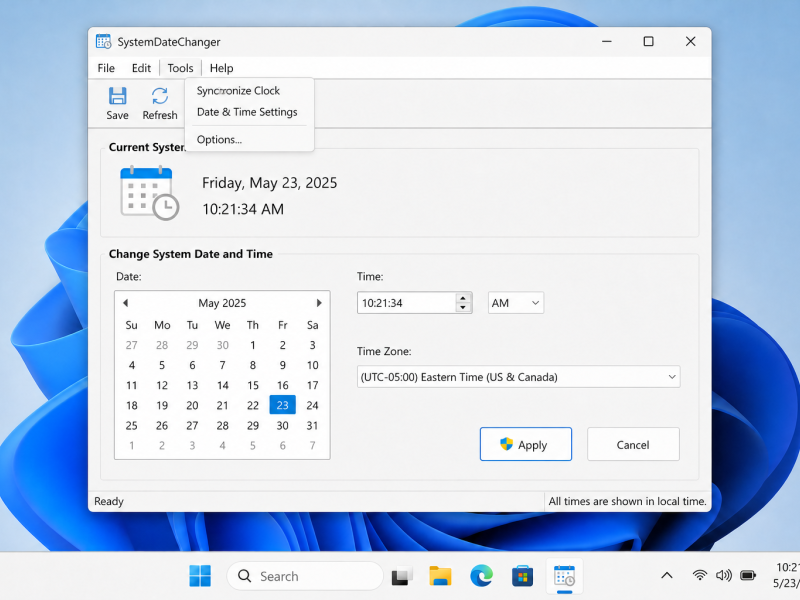Select Date & Time Settings menu entry
Viewport: 800px width, 600px height.
click(x=249, y=112)
